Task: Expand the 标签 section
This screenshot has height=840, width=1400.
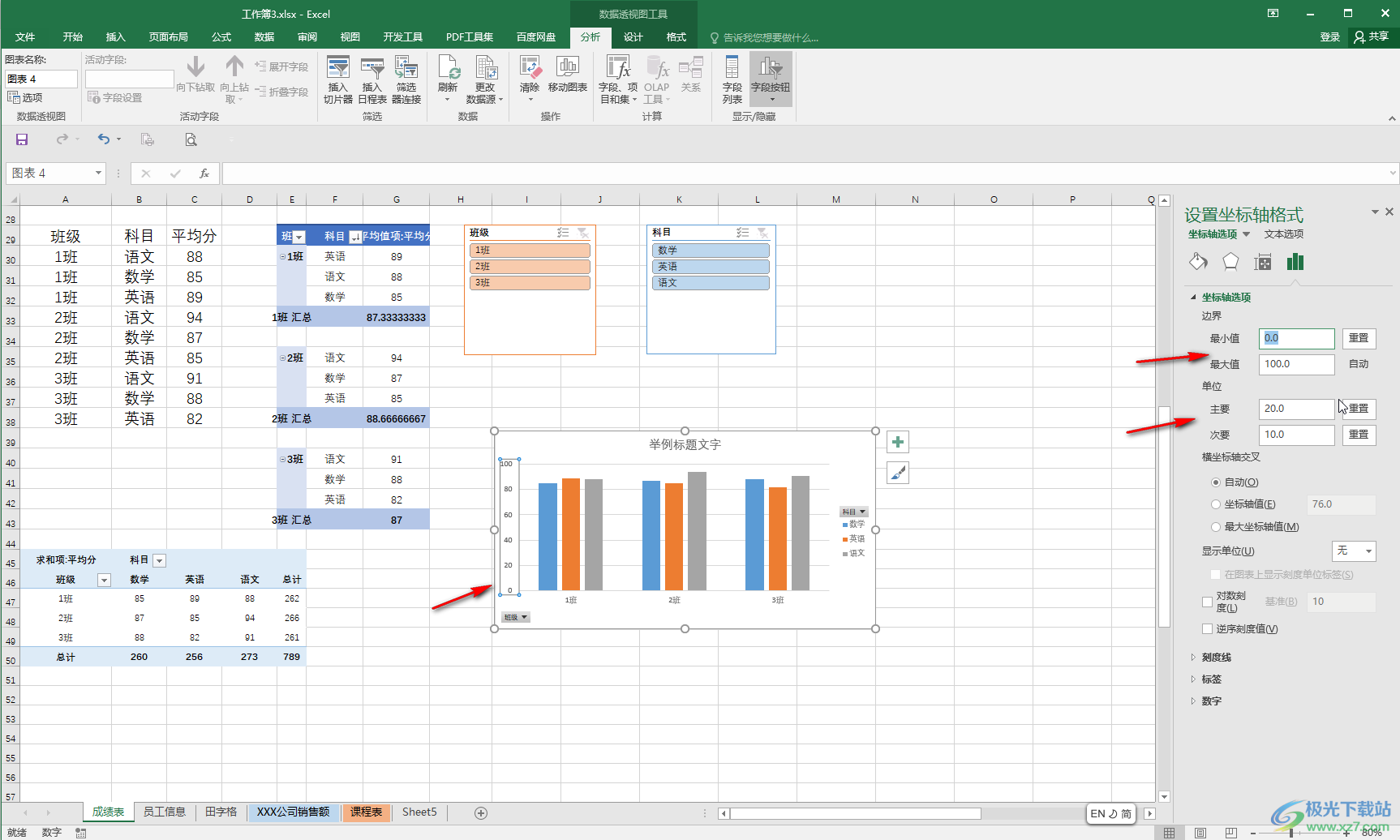Action: 1211,679
